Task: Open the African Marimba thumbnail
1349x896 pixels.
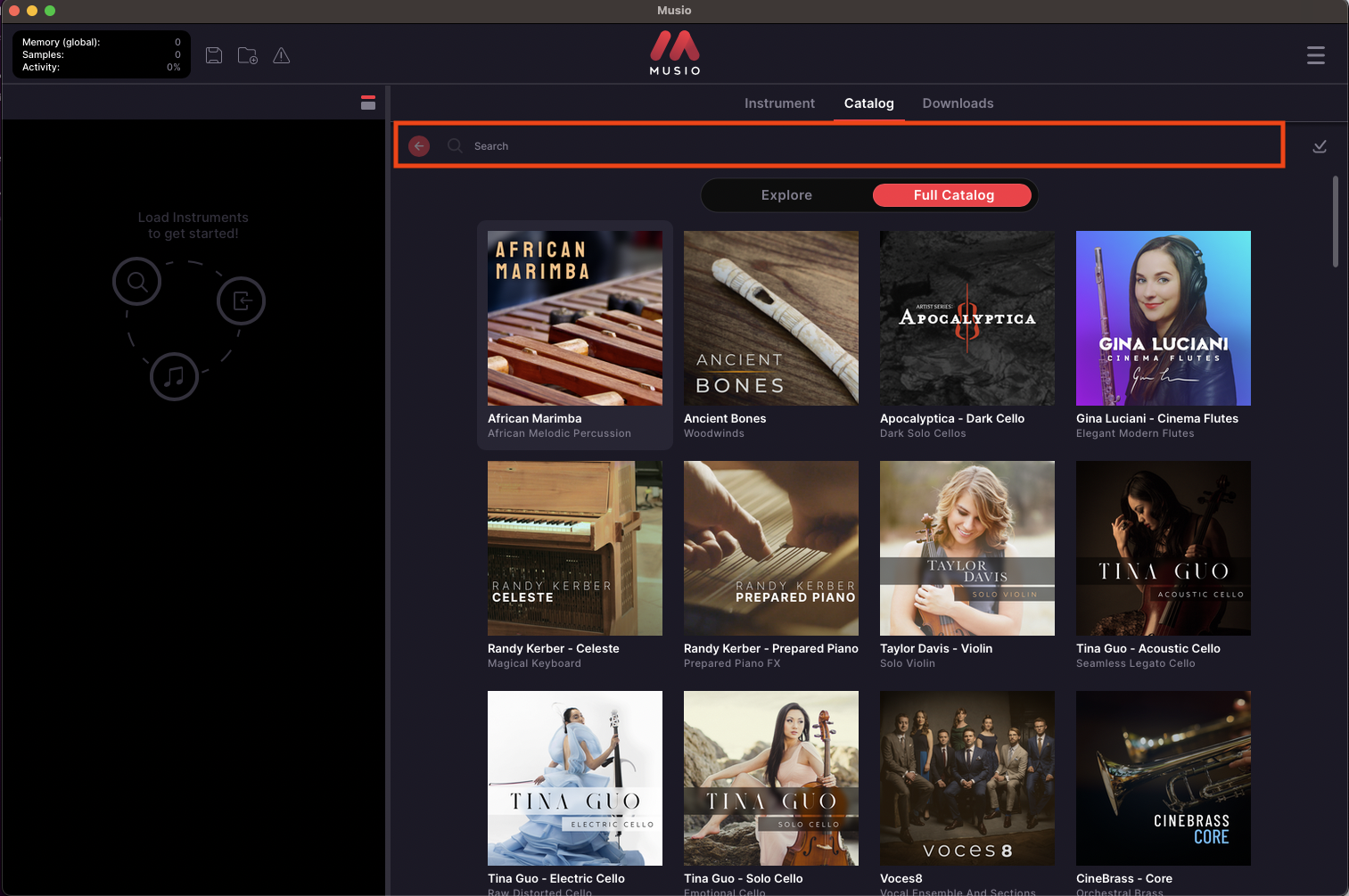Action: click(575, 318)
